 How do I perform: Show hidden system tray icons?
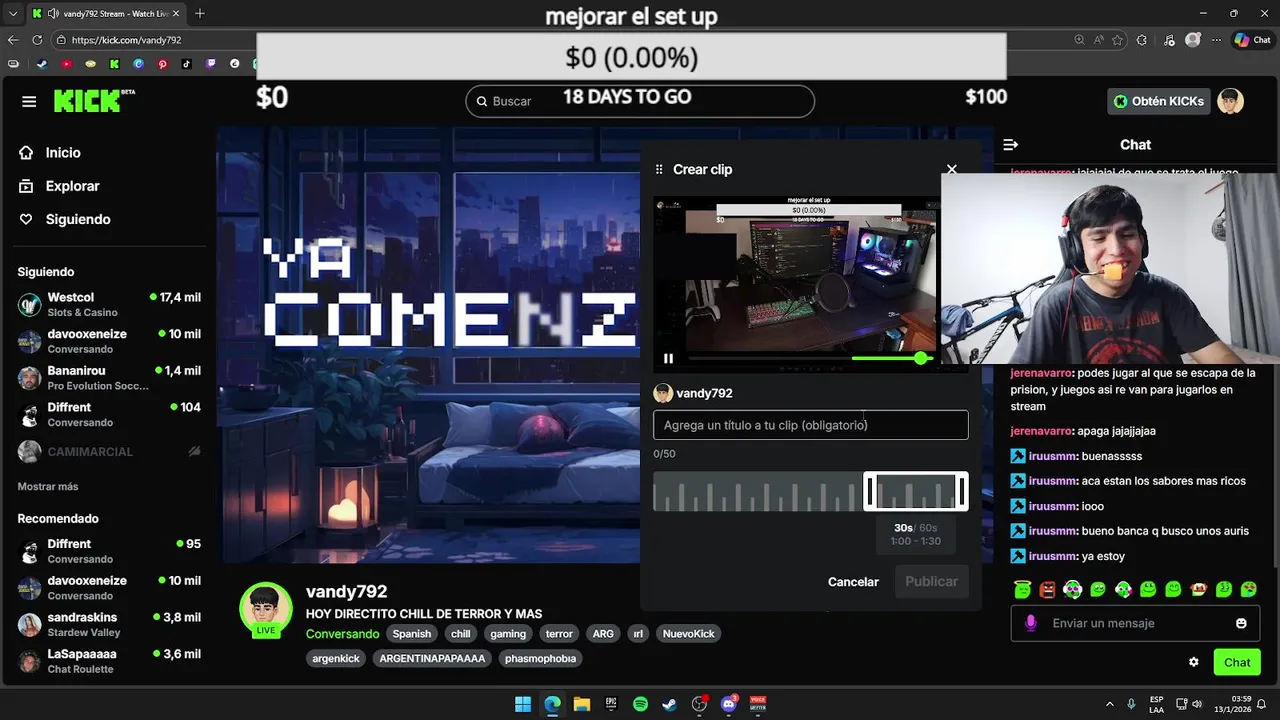1109,704
